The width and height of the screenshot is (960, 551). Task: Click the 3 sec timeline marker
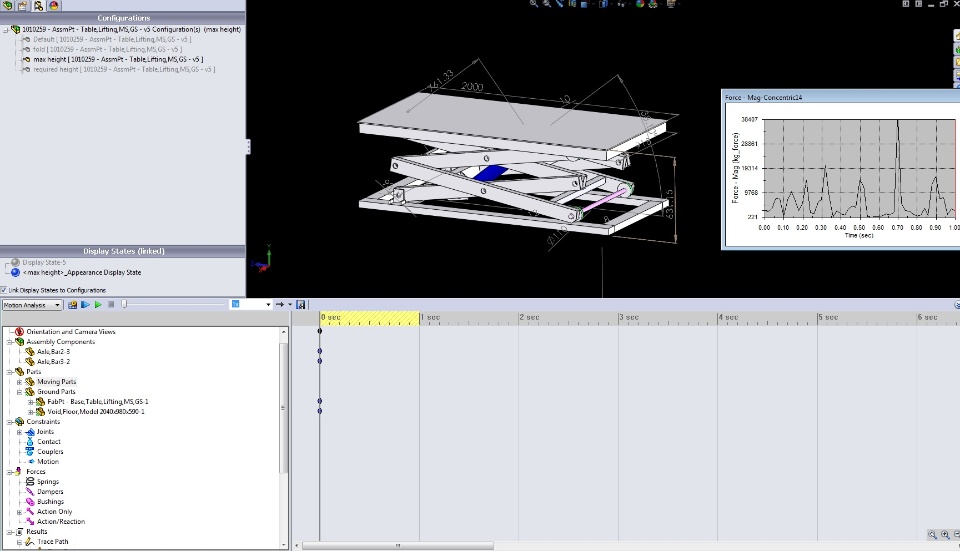click(629, 317)
